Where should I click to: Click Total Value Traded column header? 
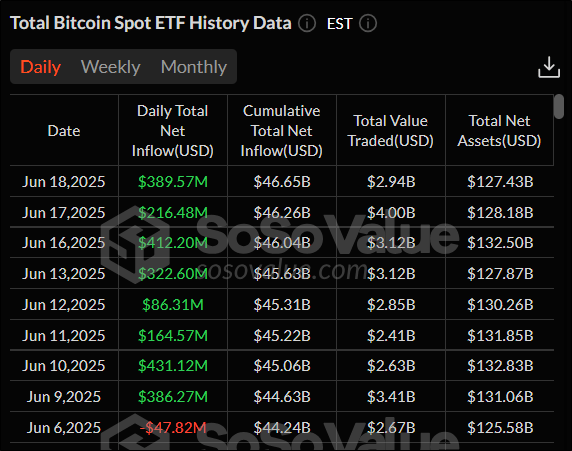point(391,131)
